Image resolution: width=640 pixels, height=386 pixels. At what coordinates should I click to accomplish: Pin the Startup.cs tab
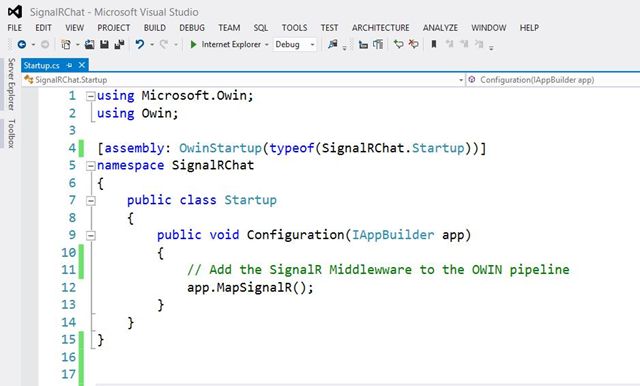(x=69, y=65)
